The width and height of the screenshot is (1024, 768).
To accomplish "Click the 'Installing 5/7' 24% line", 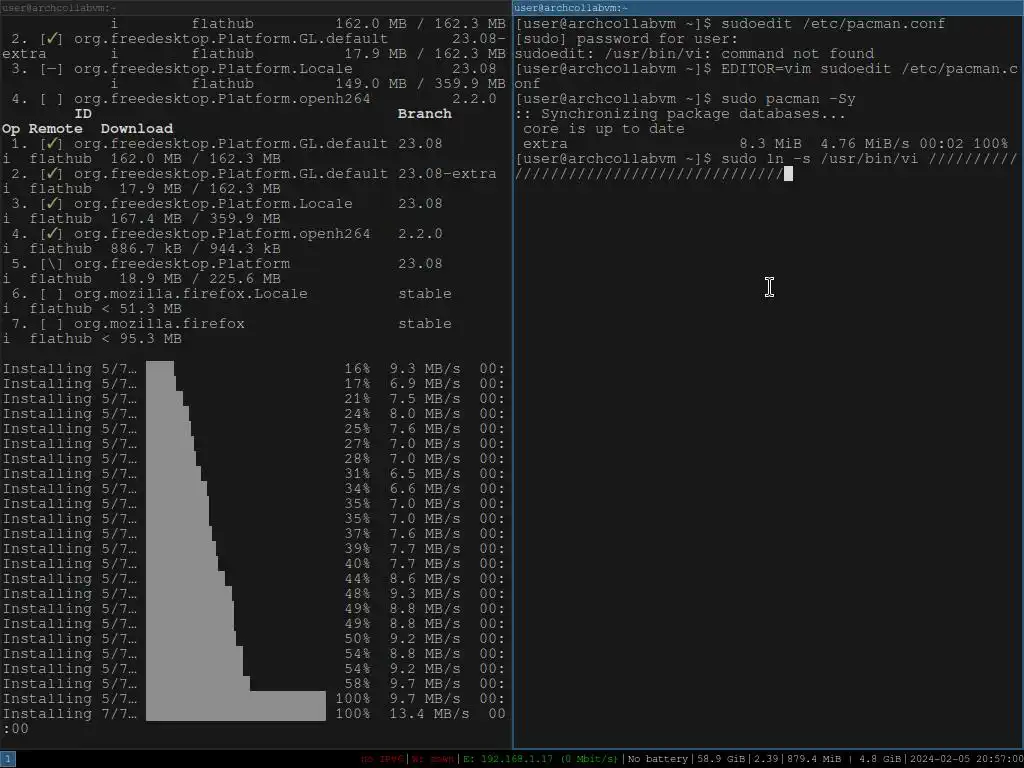I will 253,414.
